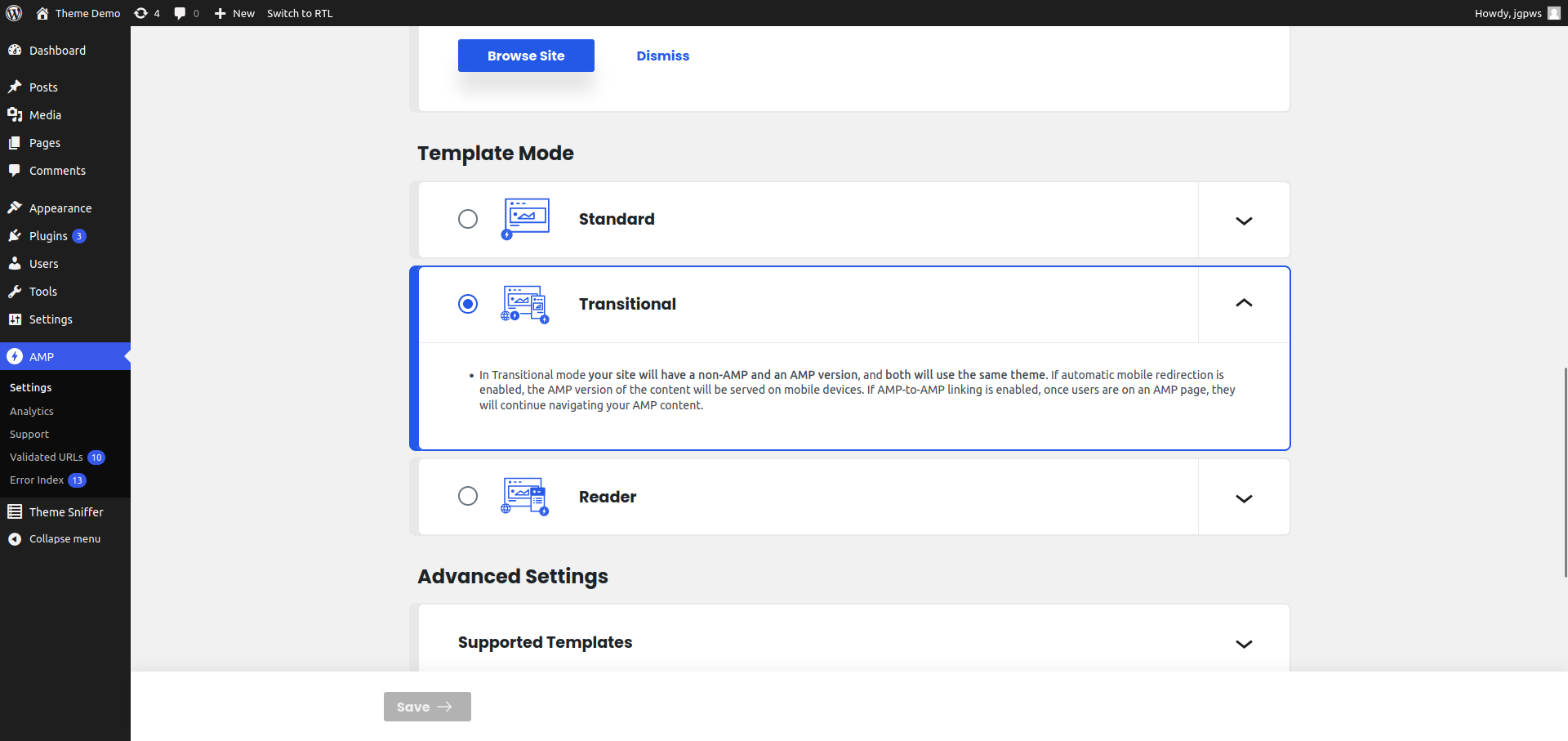Click the Supported Templates heading text
The height and width of the screenshot is (741, 1568).
[545, 642]
